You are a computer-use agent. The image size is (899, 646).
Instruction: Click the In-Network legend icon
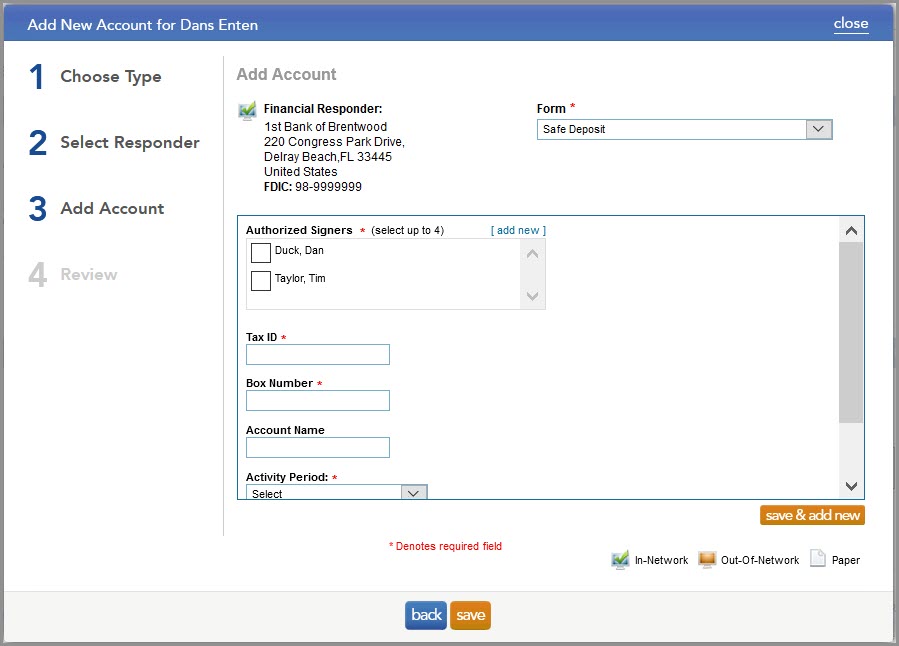tap(620, 559)
